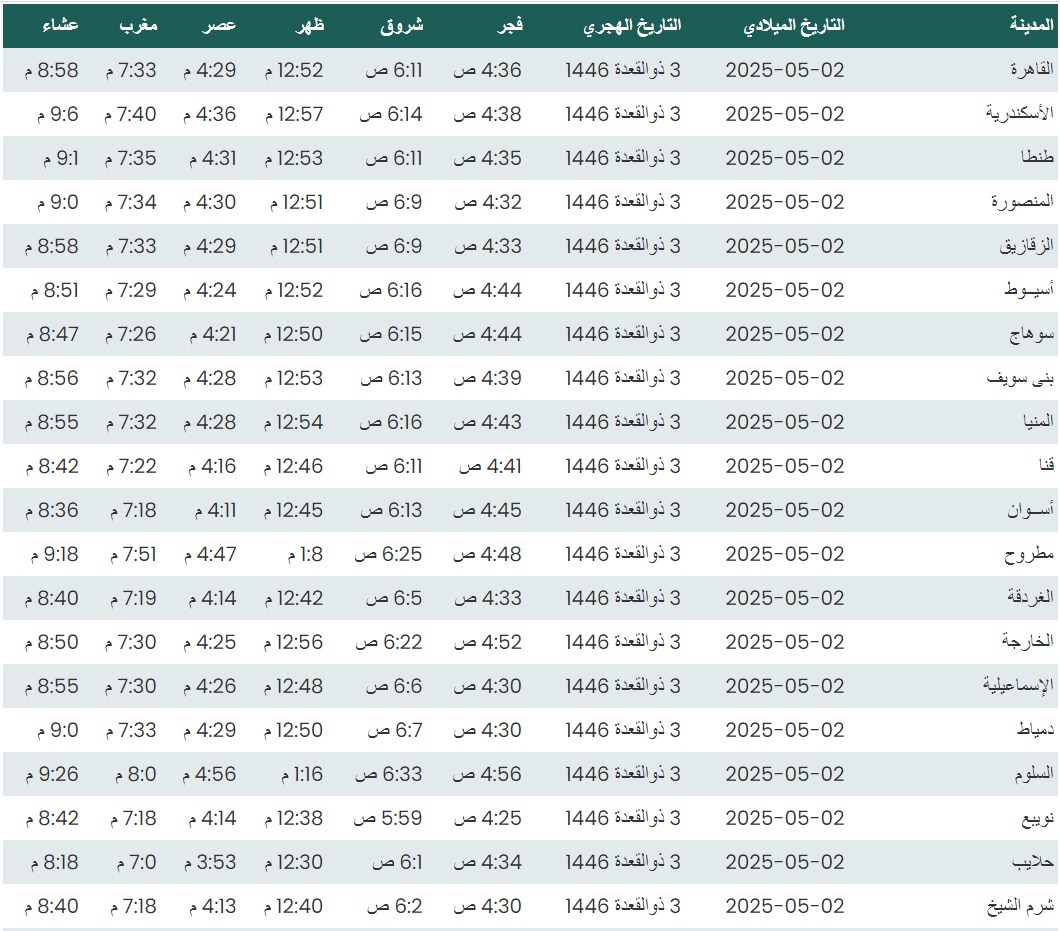Click the Hijri date in the طنطا row
This screenshot has height=931, width=1060.
[x=623, y=158]
